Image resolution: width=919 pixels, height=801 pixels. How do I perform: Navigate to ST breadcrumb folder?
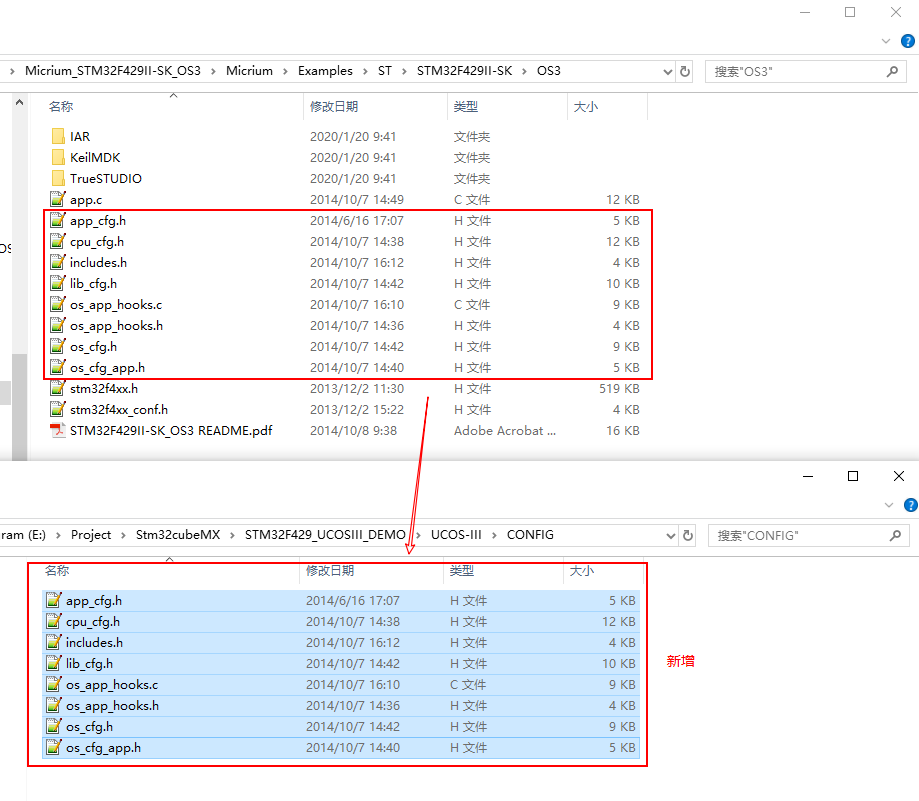384,71
